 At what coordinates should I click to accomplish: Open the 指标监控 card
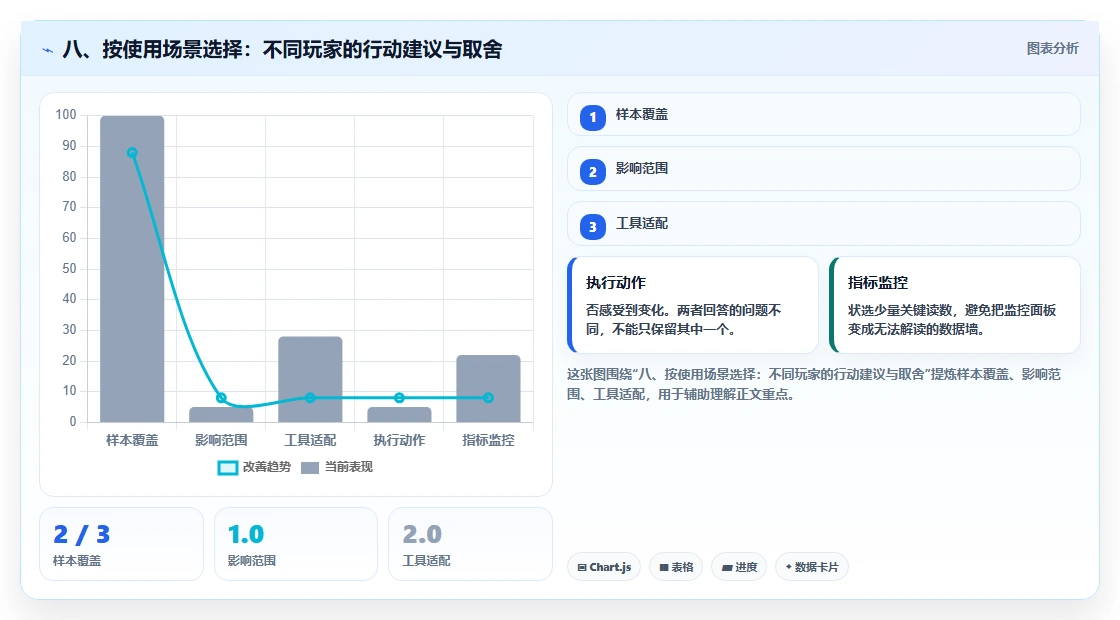[955, 305]
